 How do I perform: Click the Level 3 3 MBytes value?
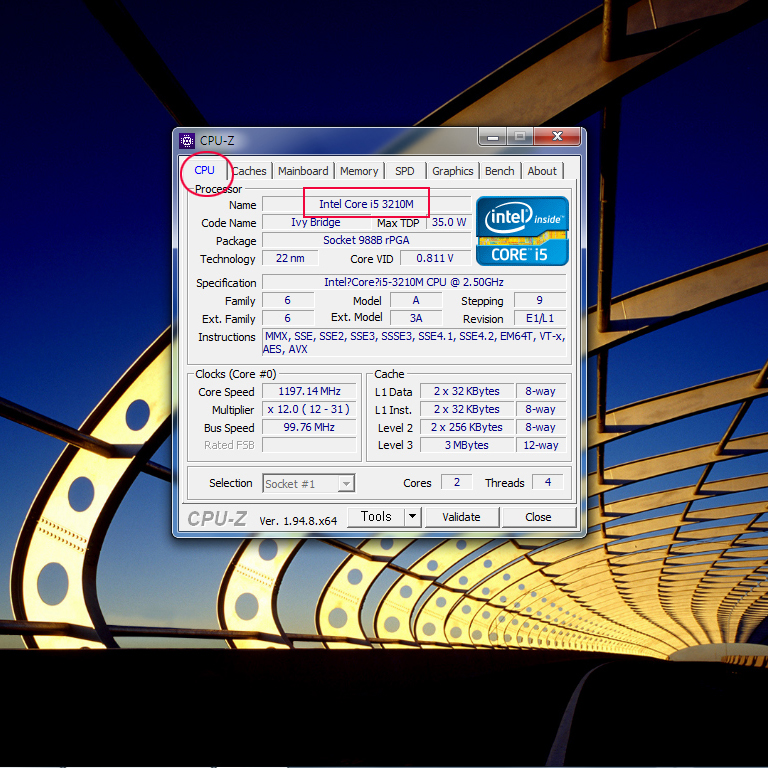[x=467, y=445]
